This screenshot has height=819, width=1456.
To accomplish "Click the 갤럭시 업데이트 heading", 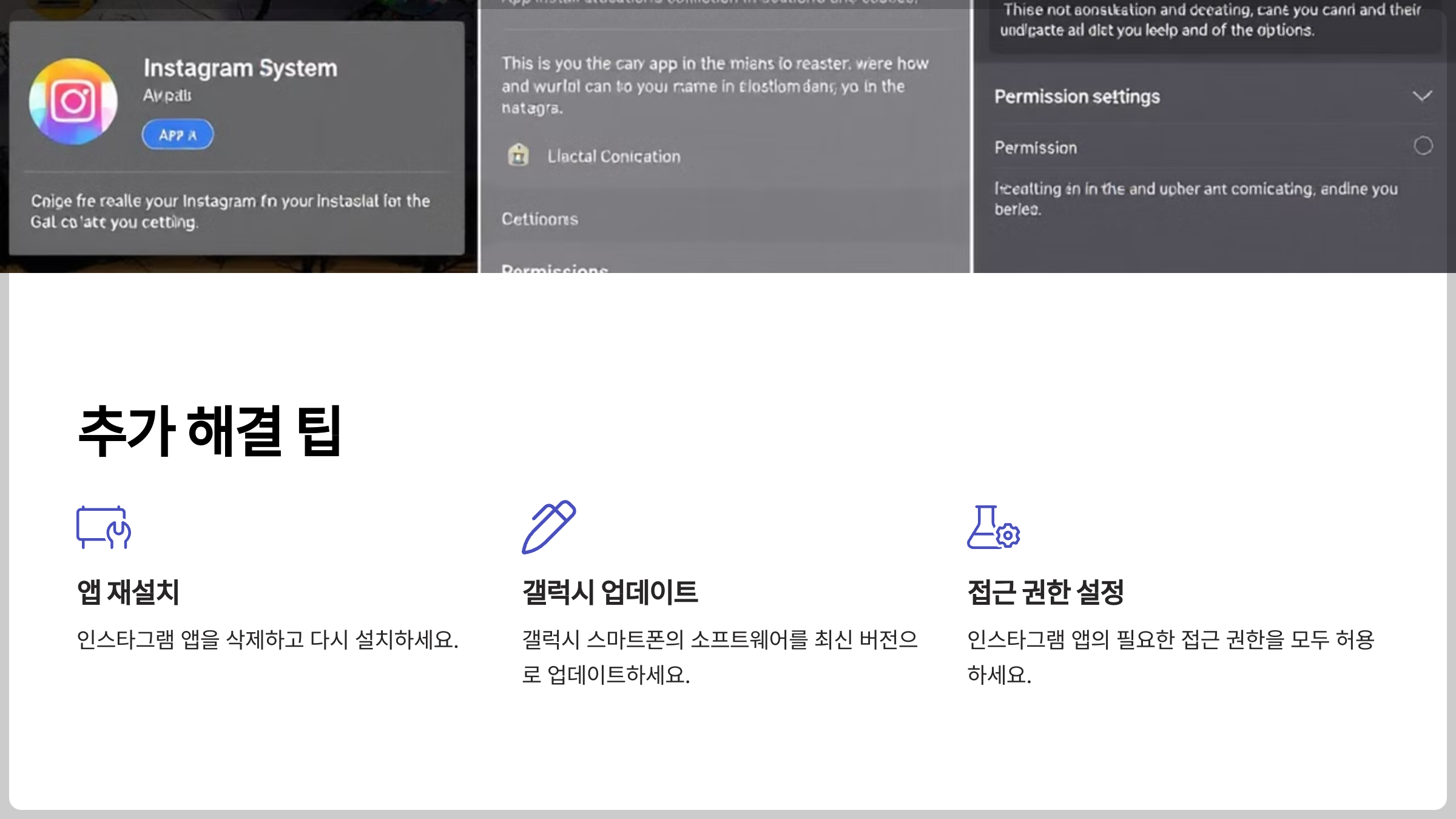I will pos(610,592).
